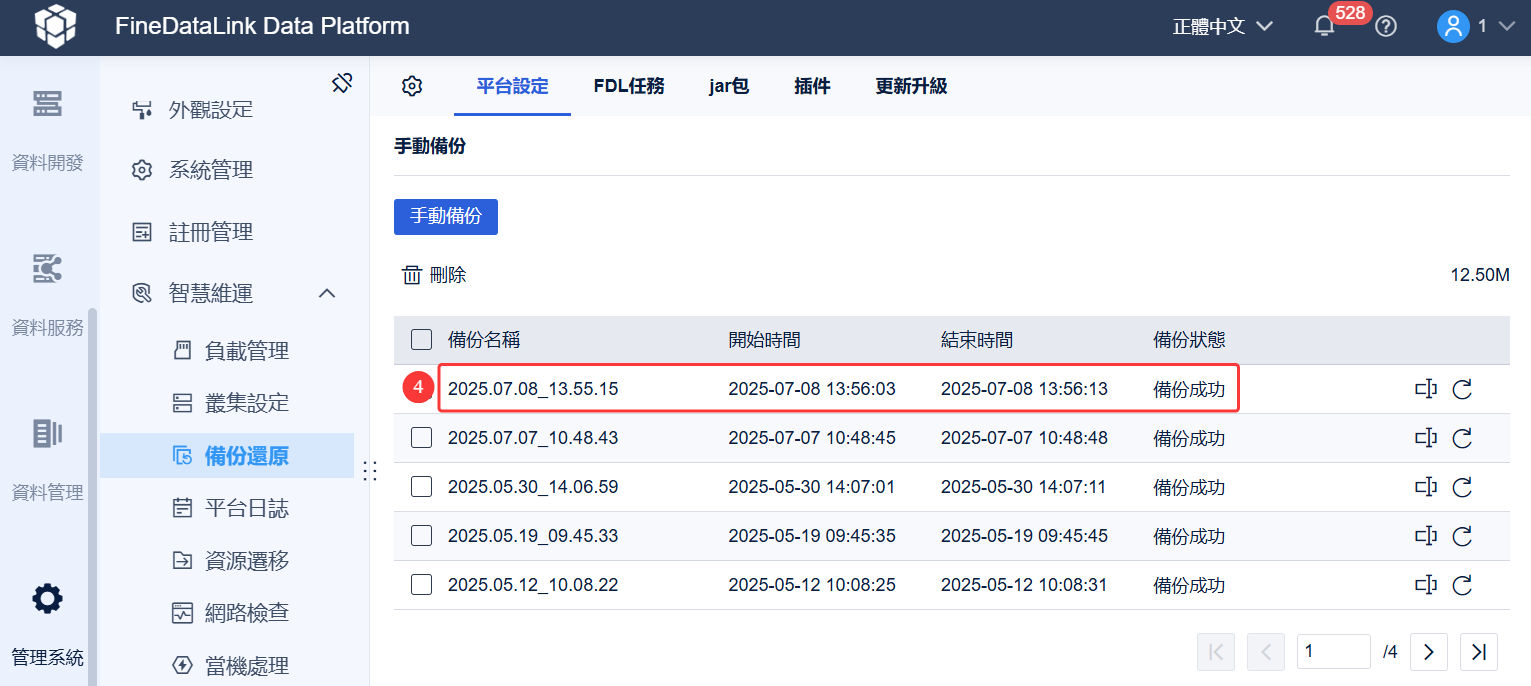Jump to the last page of backups
The width and height of the screenshot is (1531, 686).
pyautogui.click(x=1479, y=652)
